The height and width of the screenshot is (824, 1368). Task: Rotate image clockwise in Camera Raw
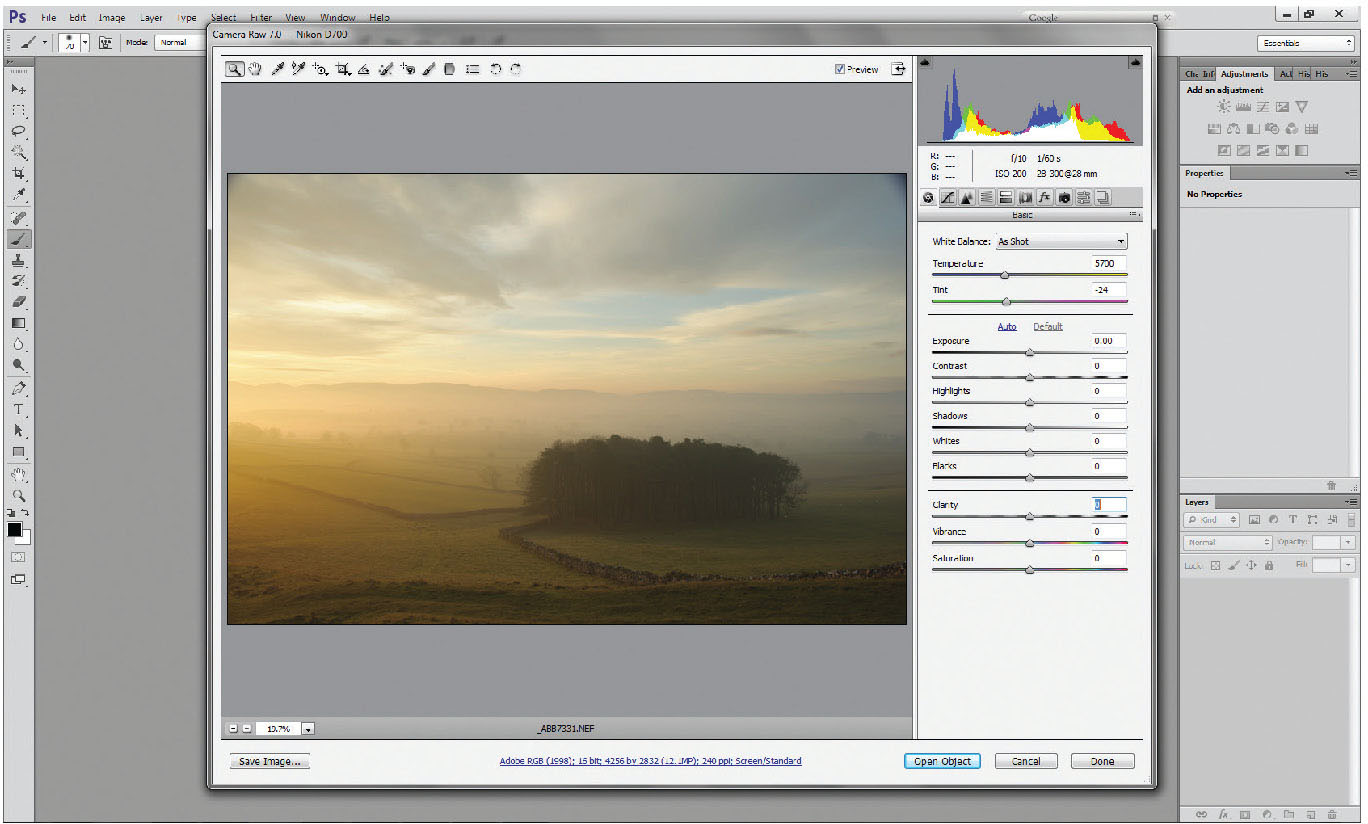[x=516, y=69]
